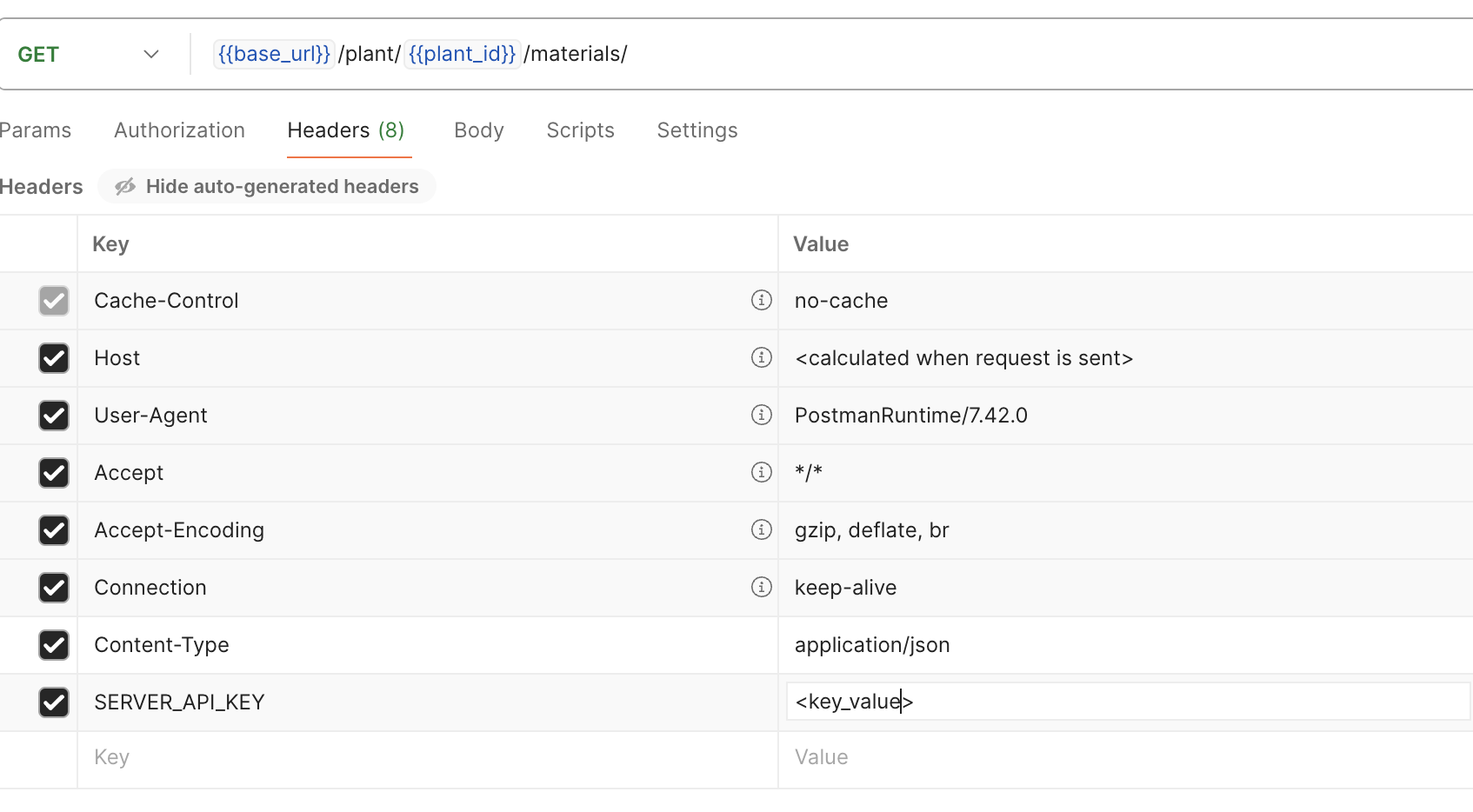This screenshot has width=1473, height=812.
Task: Switch to the Authorization tab
Action: (179, 130)
